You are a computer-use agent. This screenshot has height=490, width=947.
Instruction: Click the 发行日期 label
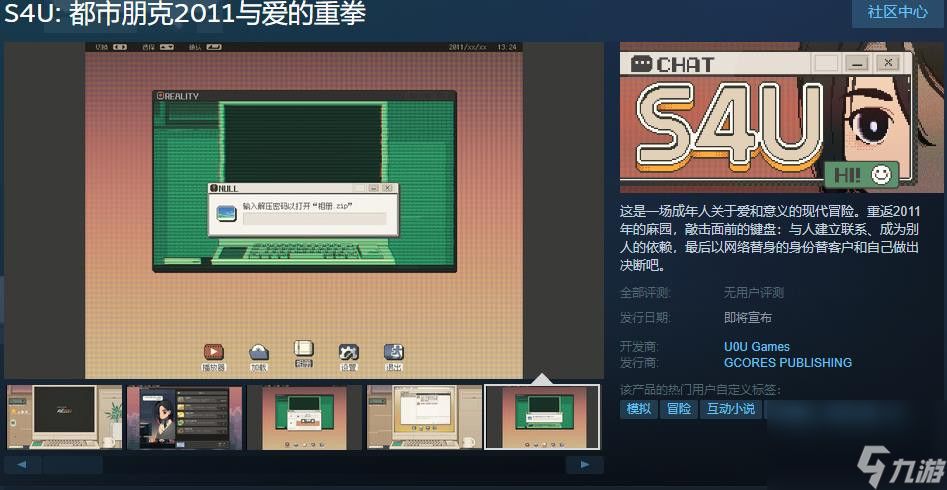pyautogui.click(x=646, y=318)
